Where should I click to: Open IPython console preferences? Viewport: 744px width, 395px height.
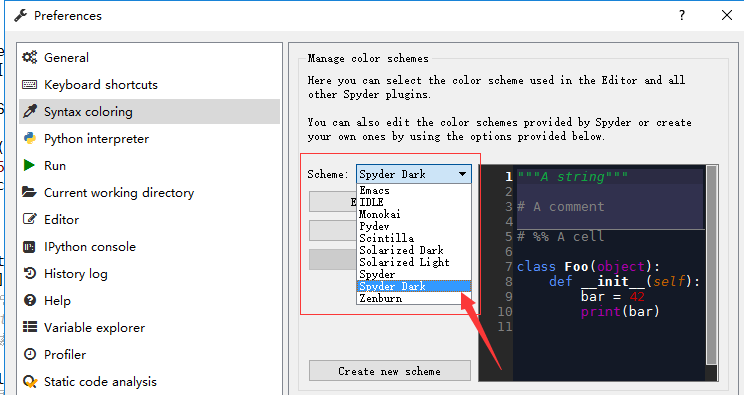coord(149,246)
